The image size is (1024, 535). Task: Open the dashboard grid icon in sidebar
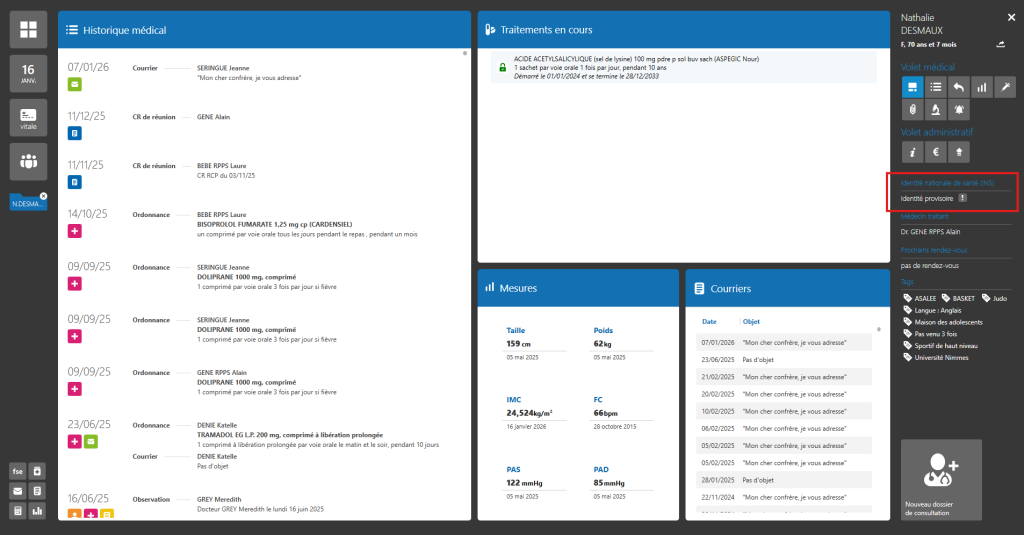pyautogui.click(x=28, y=30)
